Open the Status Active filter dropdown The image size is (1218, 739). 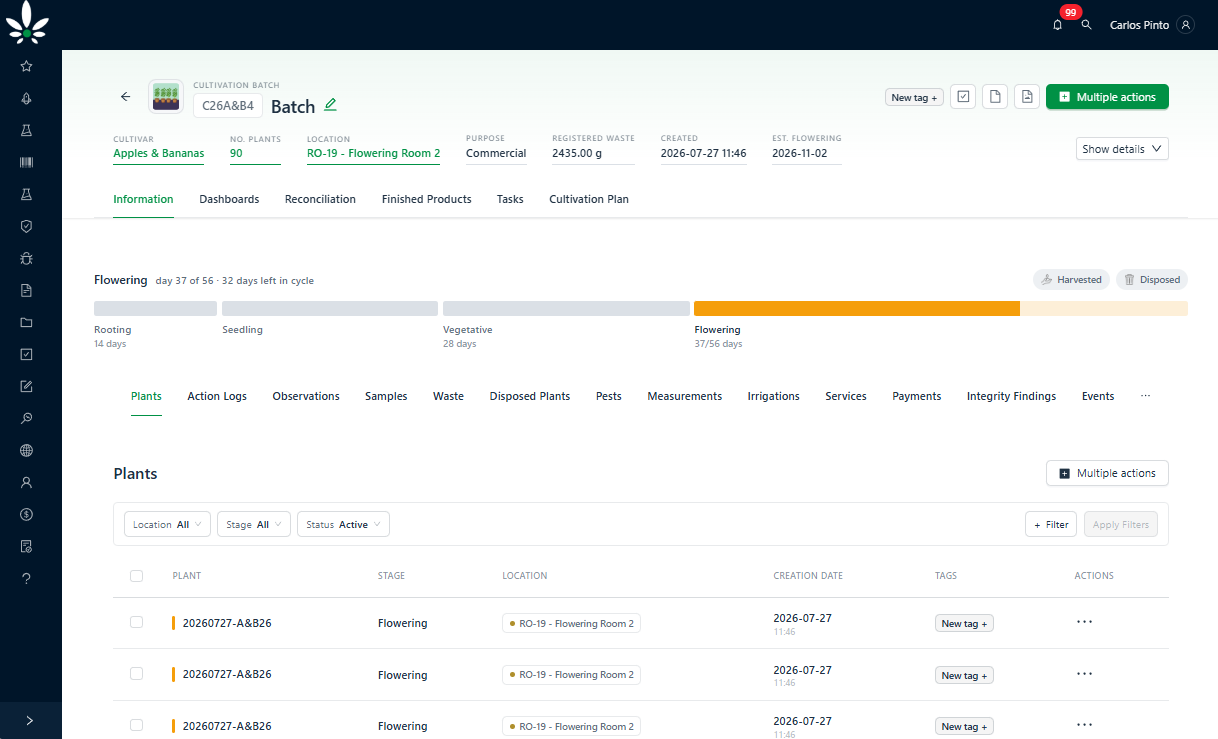click(343, 524)
